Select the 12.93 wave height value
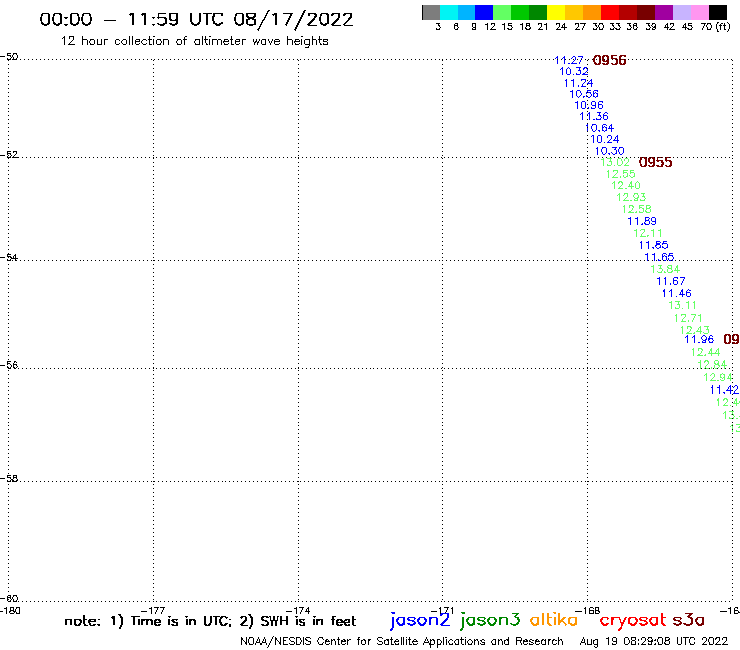Image resolution: width=740 pixels, height=650 pixels. 631,197
